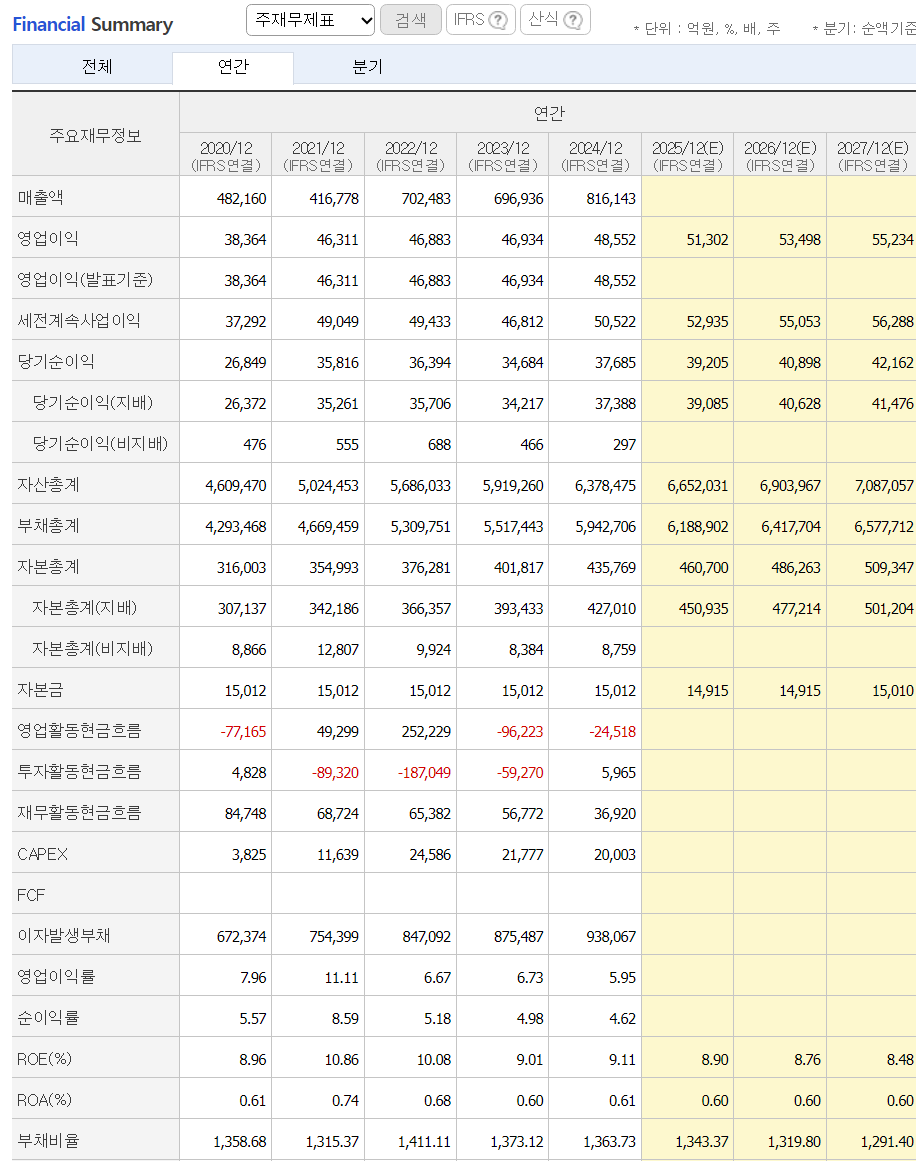Switch to the 전체 tab
Viewport: 916px width, 1161px height.
pyautogui.click(x=97, y=67)
